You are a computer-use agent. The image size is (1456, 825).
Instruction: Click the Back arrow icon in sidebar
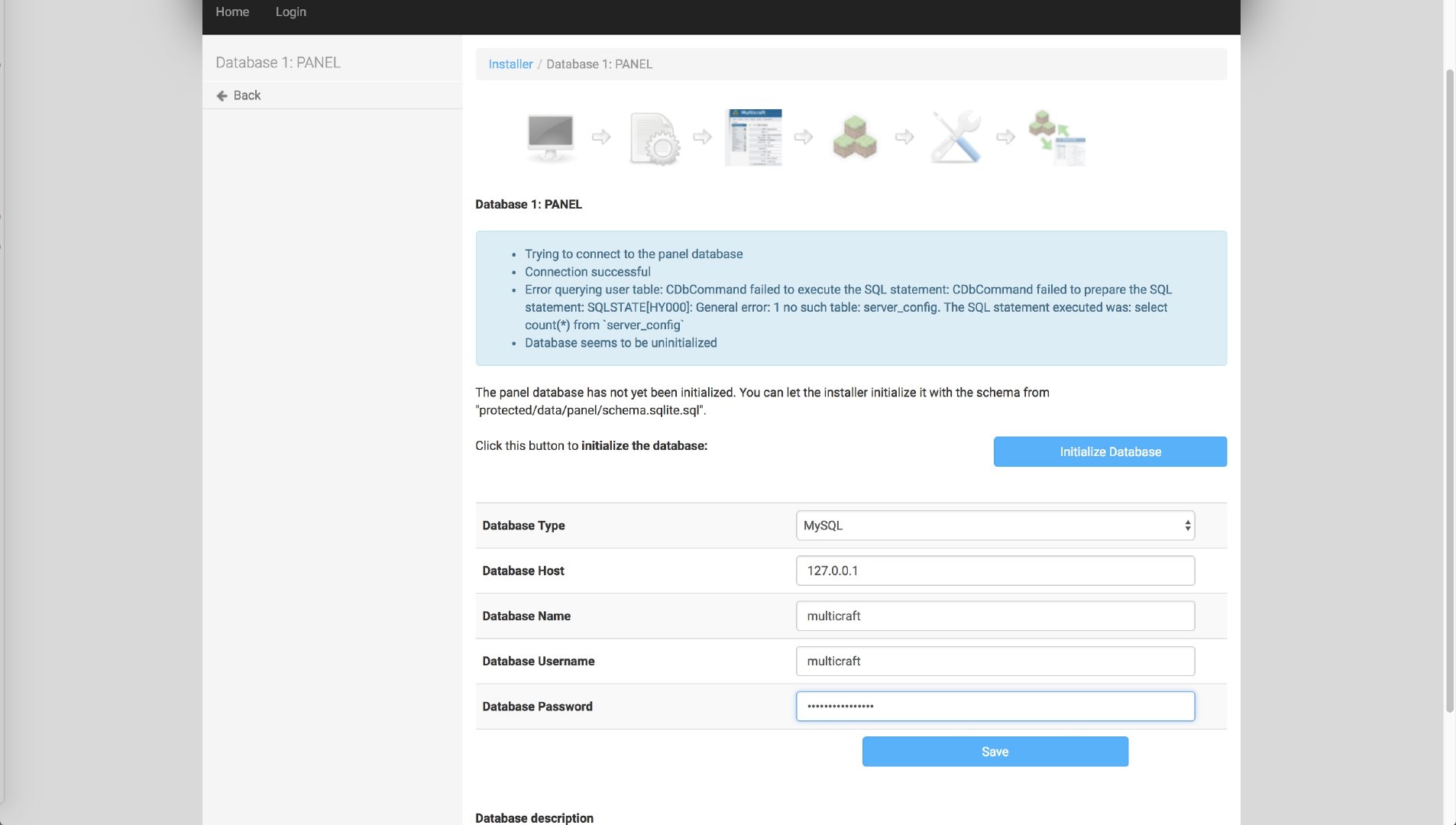(x=222, y=95)
